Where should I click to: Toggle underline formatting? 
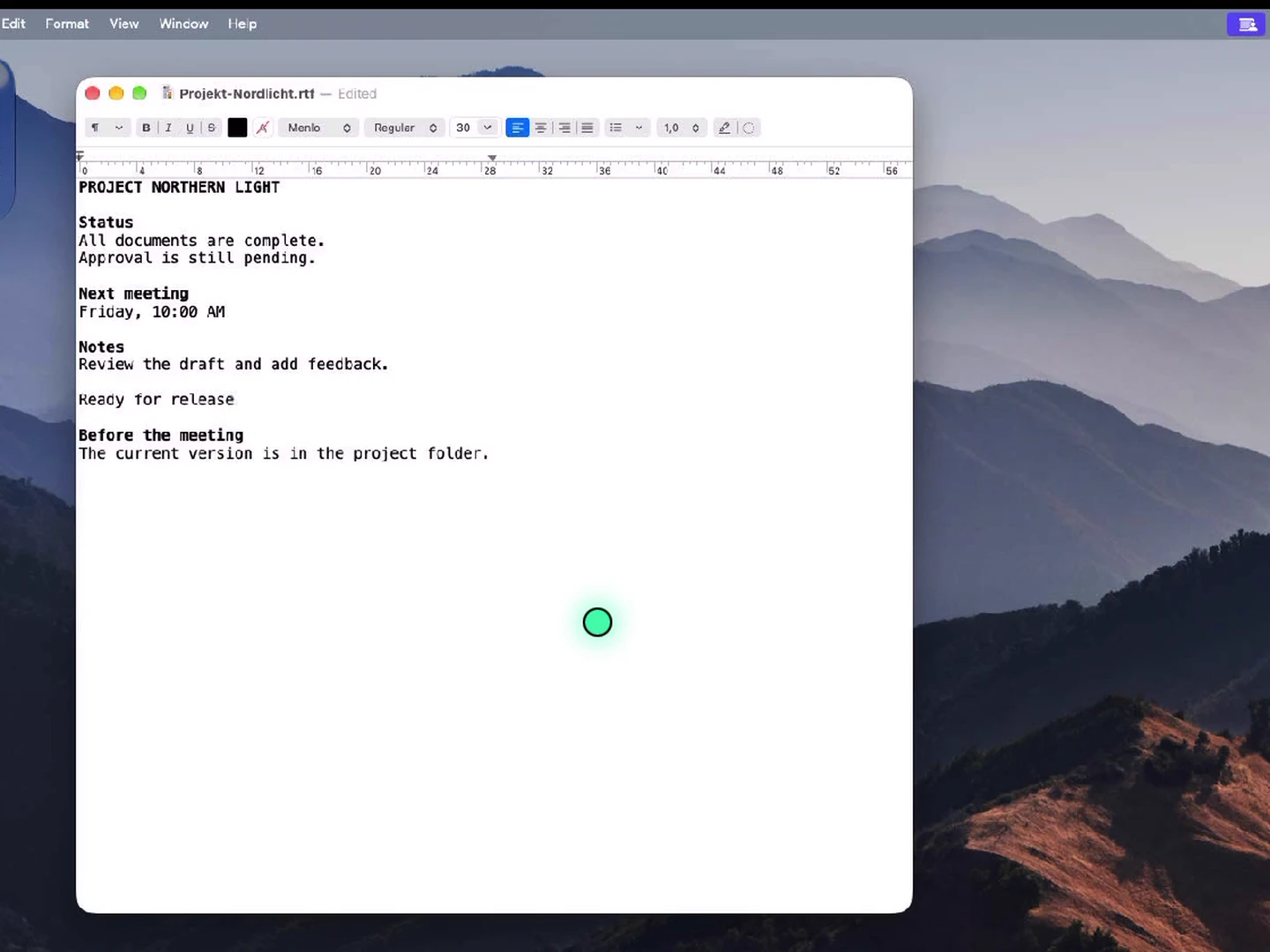click(190, 128)
